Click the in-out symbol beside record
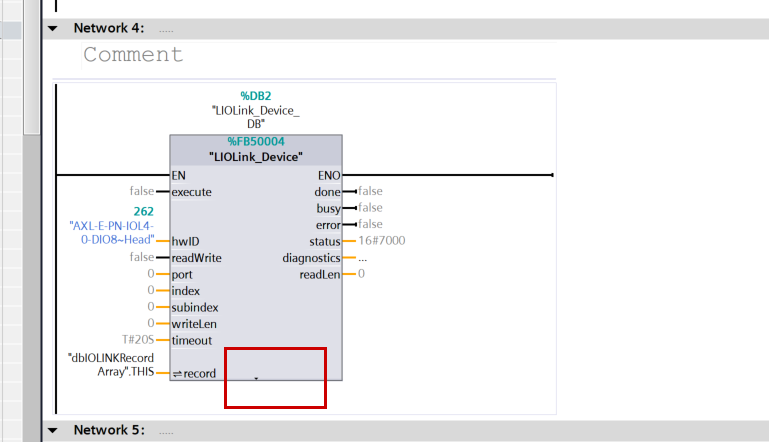Image resolution: width=769 pixels, height=442 pixels. pos(177,374)
